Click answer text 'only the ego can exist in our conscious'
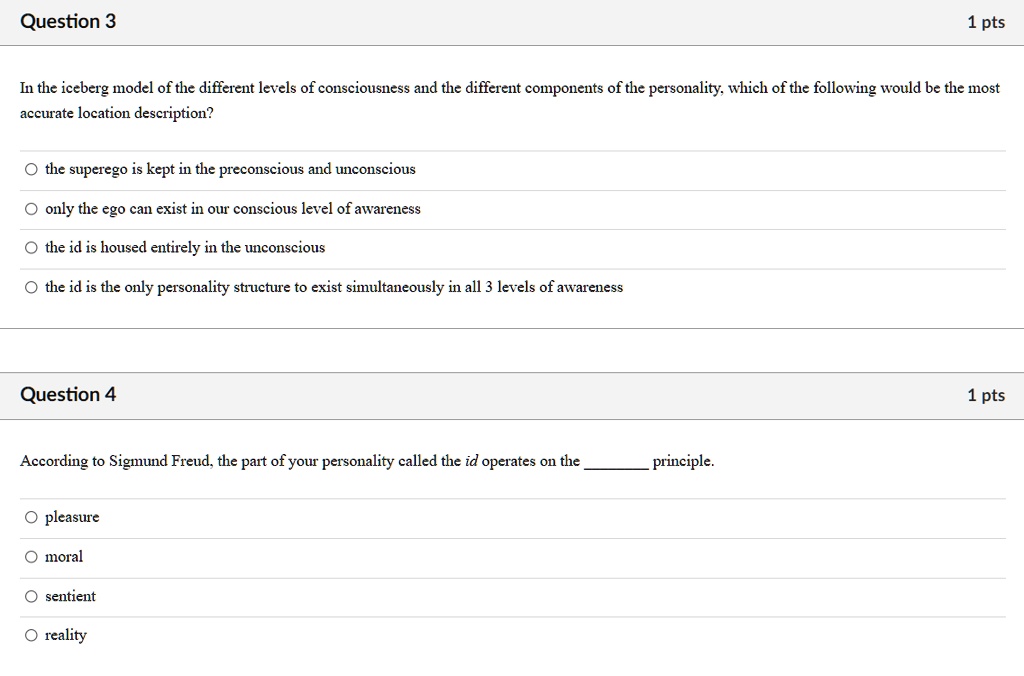Viewport: 1024px width, 676px height. 232,209
